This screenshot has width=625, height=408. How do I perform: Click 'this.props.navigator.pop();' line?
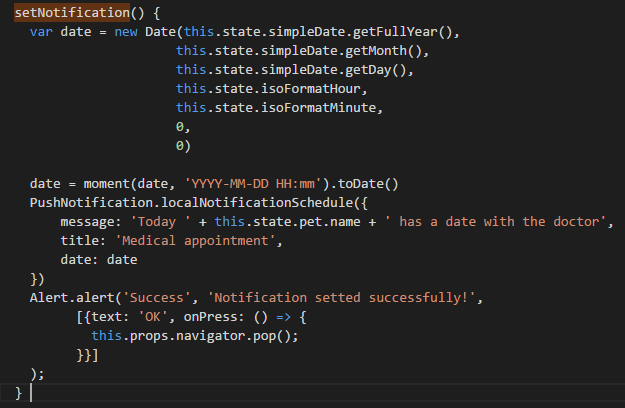tap(195, 336)
